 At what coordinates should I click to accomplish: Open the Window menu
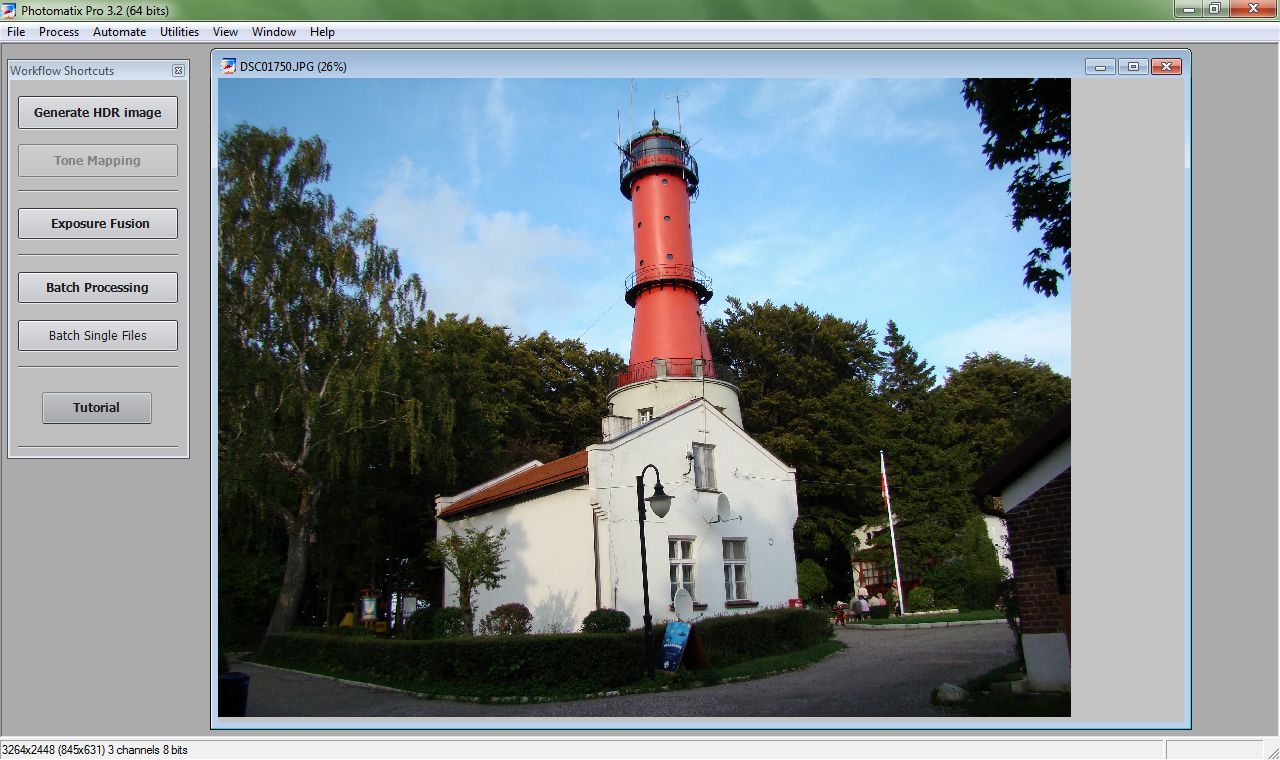pyautogui.click(x=273, y=32)
